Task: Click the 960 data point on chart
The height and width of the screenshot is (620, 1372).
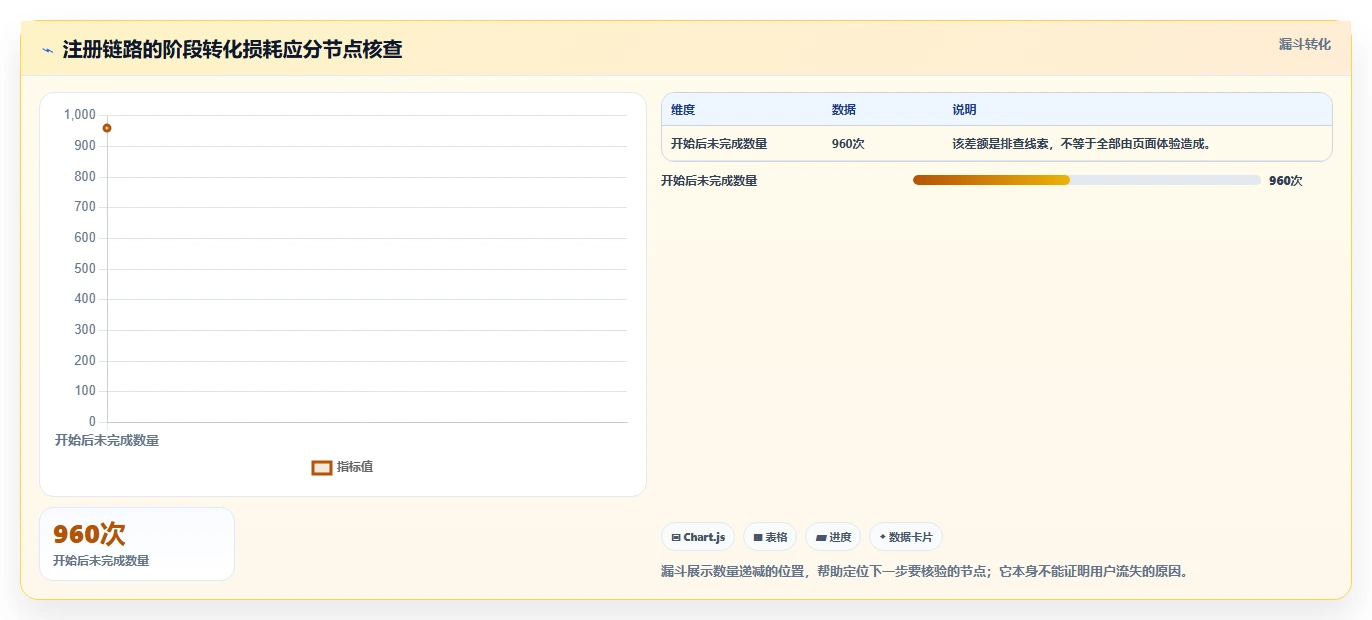Action: coord(107,128)
